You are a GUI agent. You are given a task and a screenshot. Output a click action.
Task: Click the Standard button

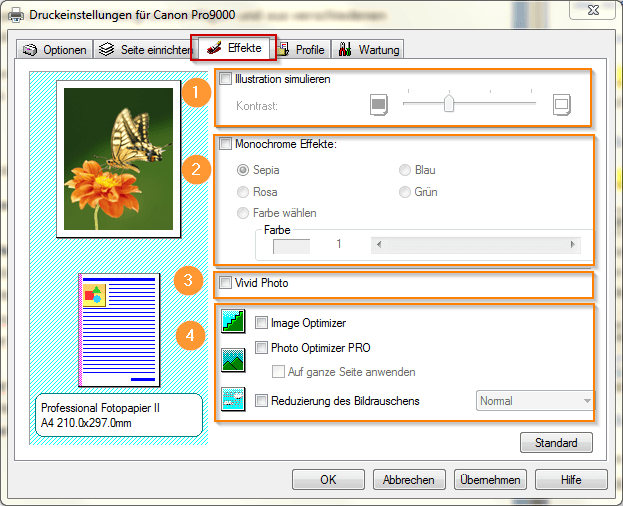click(556, 442)
